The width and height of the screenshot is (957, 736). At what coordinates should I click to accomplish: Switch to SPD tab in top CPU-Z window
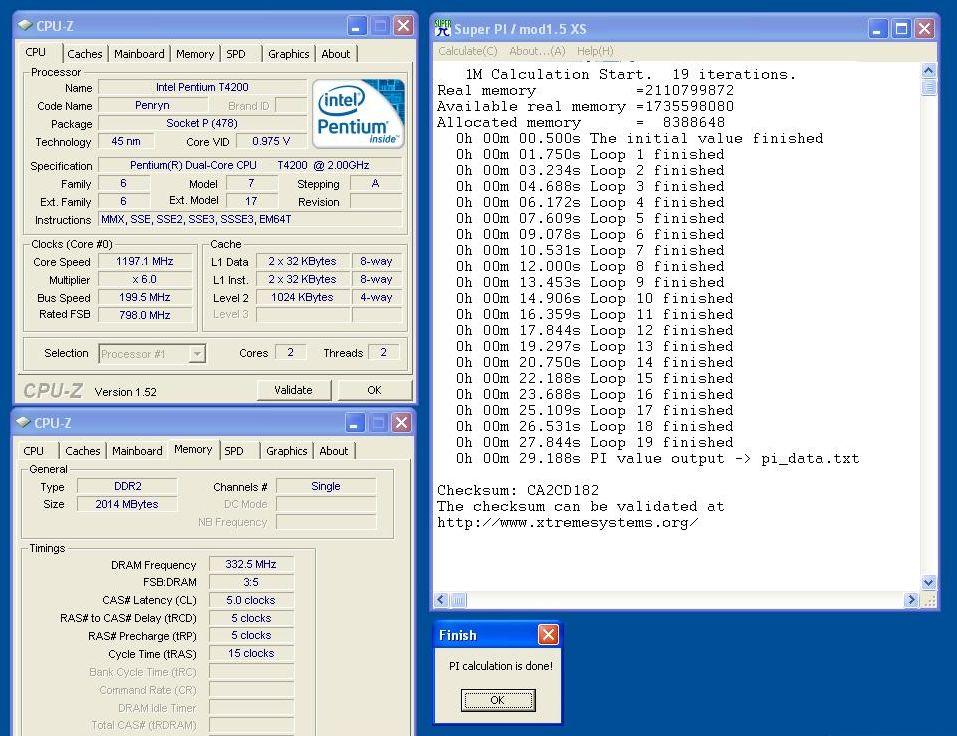236,54
